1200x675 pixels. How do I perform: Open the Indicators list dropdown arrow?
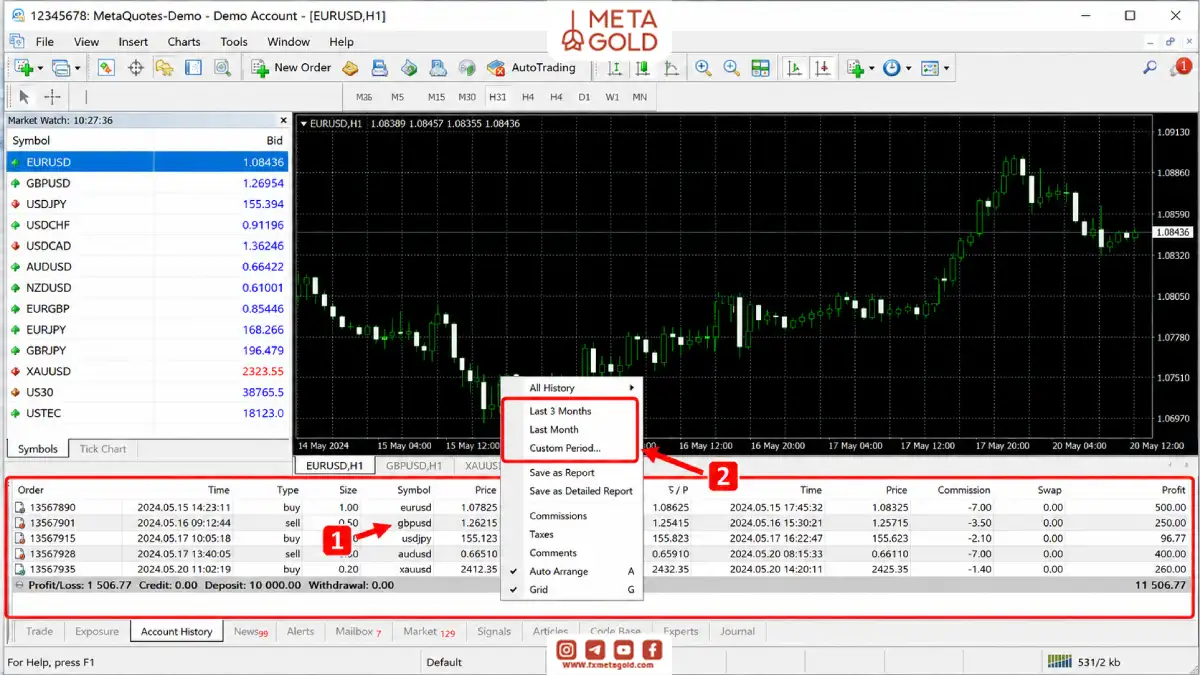(872, 68)
